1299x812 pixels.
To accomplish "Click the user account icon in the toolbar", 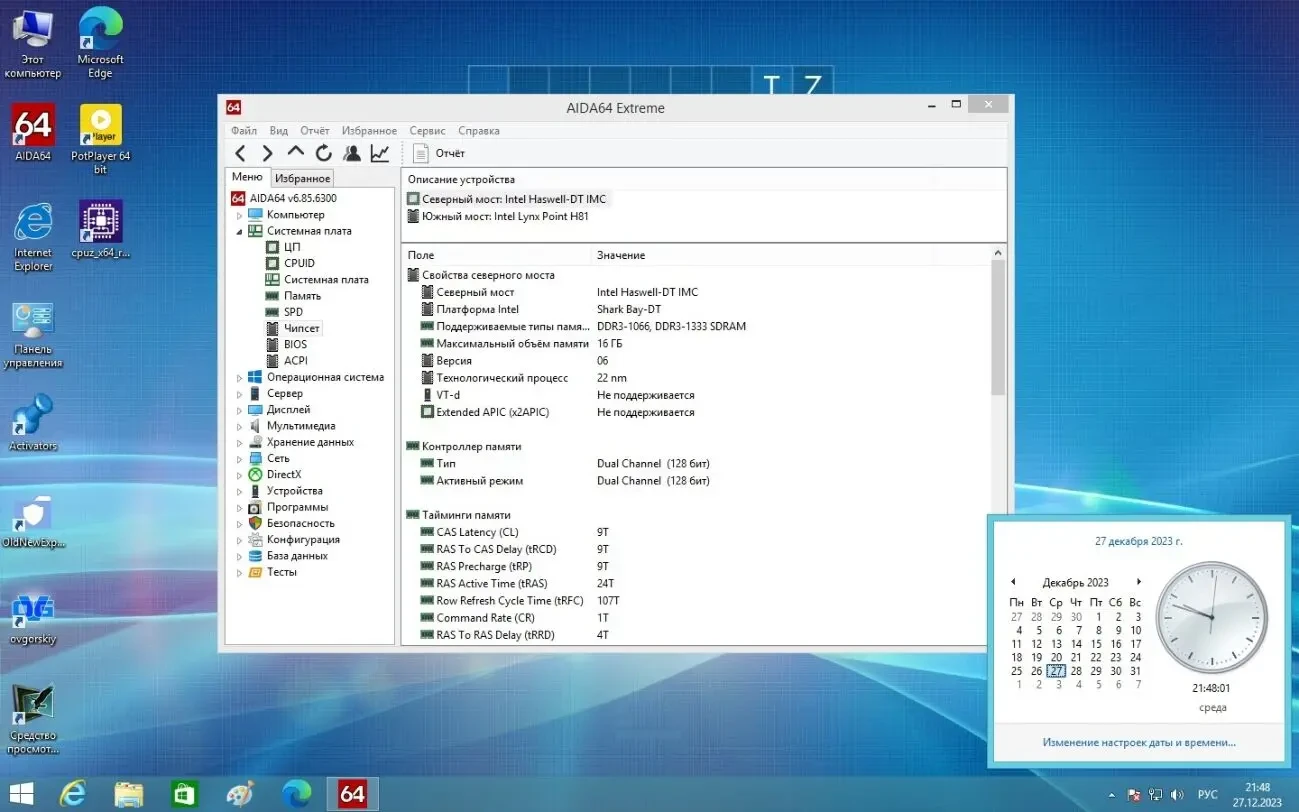I will [x=351, y=152].
